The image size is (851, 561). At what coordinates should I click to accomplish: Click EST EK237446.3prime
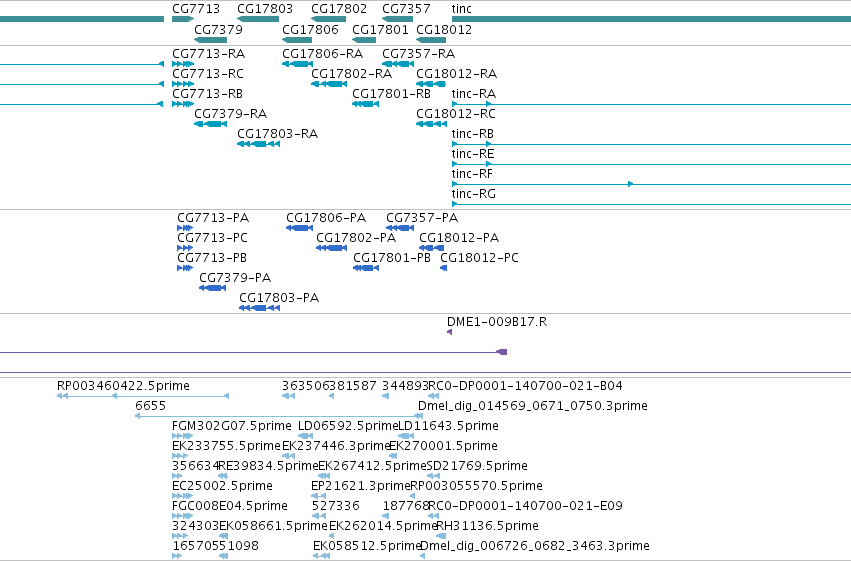coord(288,456)
